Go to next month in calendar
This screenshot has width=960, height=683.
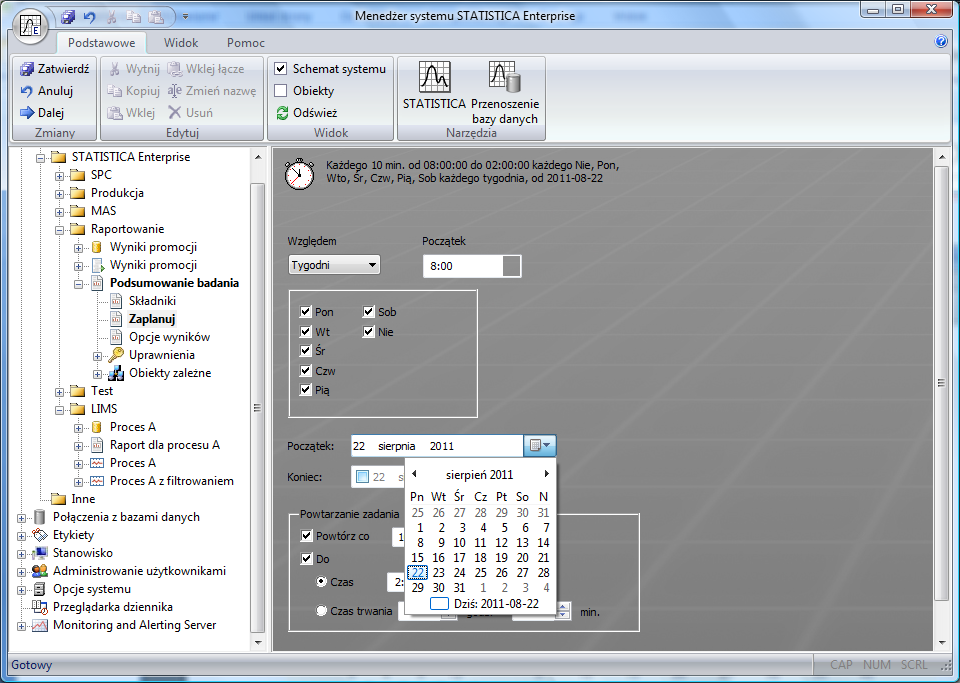pyautogui.click(x=546, y=474)
